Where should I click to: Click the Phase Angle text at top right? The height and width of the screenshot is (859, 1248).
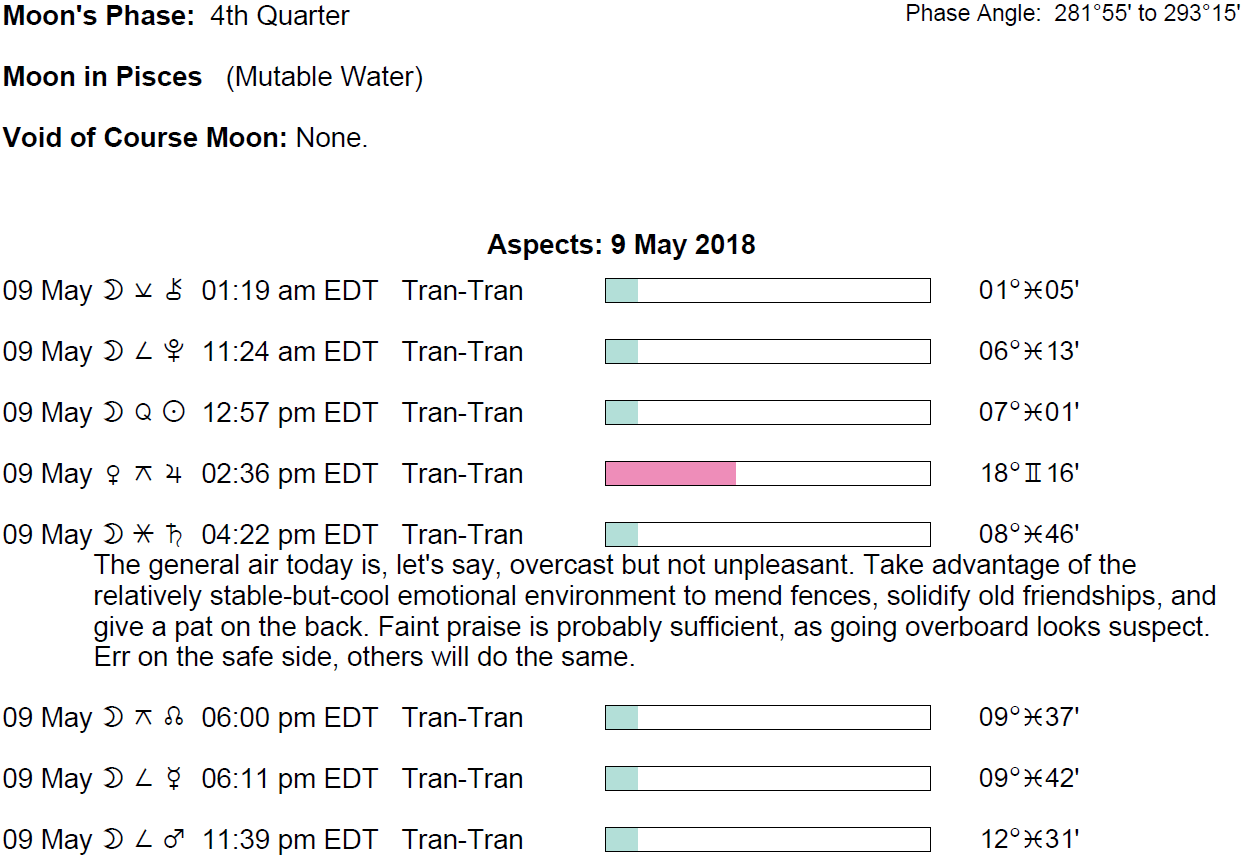click(x=1072, y=15)
